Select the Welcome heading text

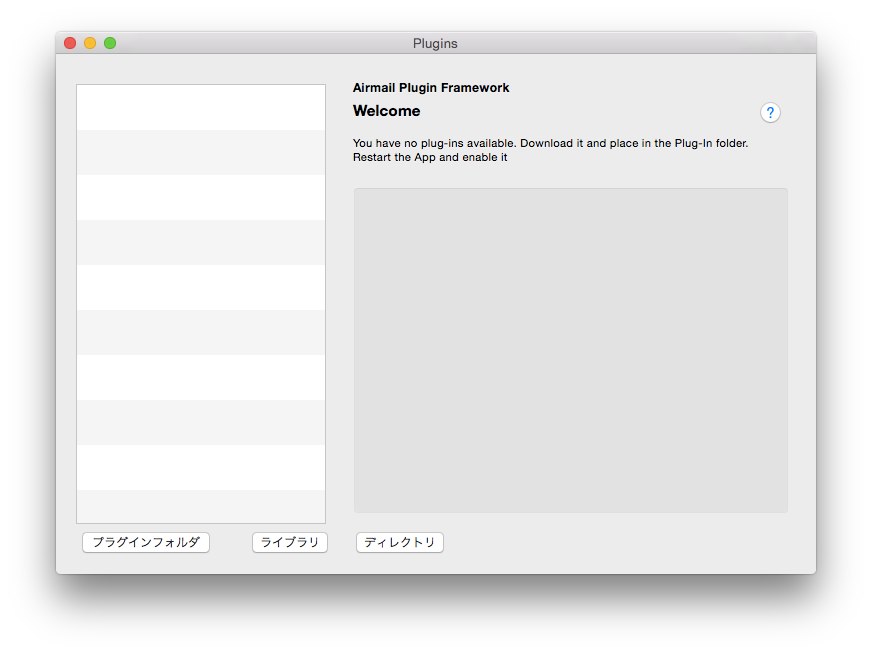click(x=387, y=111)
